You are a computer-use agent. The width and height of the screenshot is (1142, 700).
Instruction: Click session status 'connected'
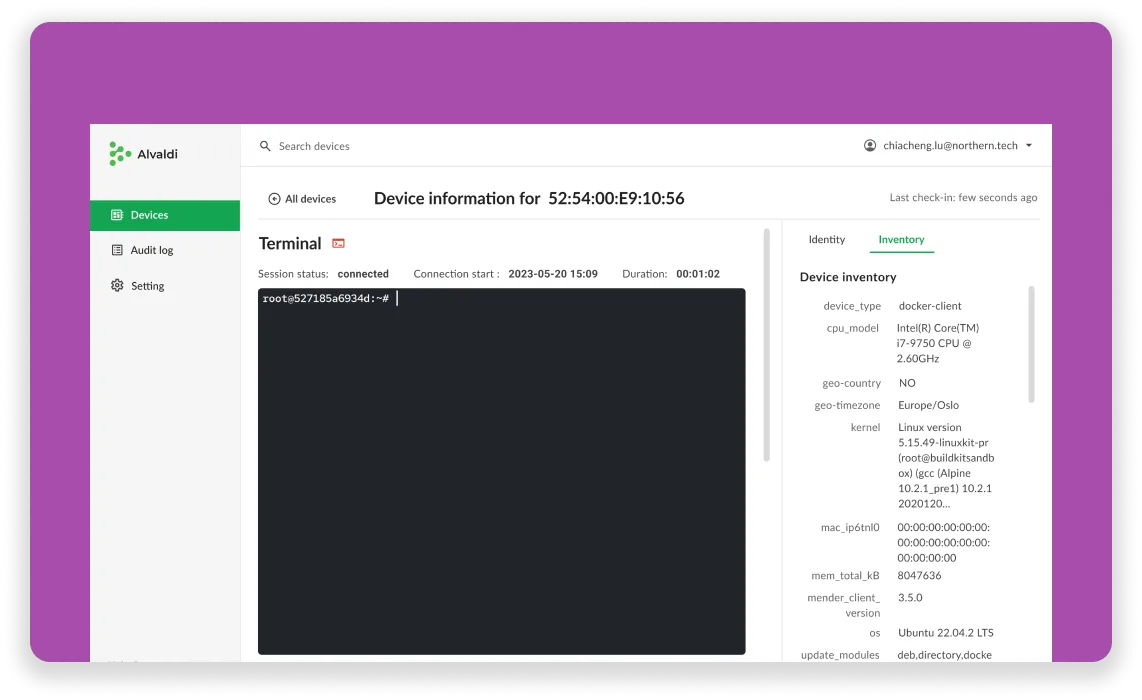tap(363, 274)
